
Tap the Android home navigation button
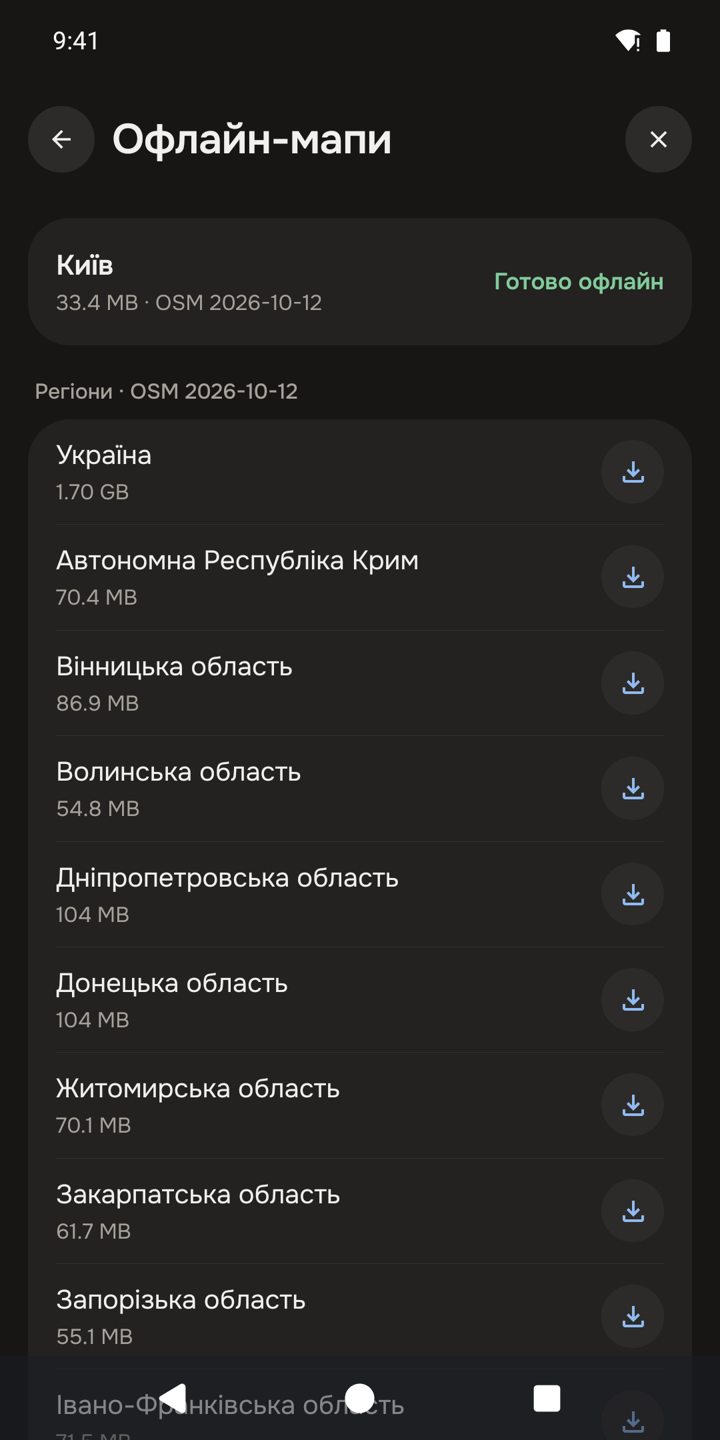[x=360, y=1398]
